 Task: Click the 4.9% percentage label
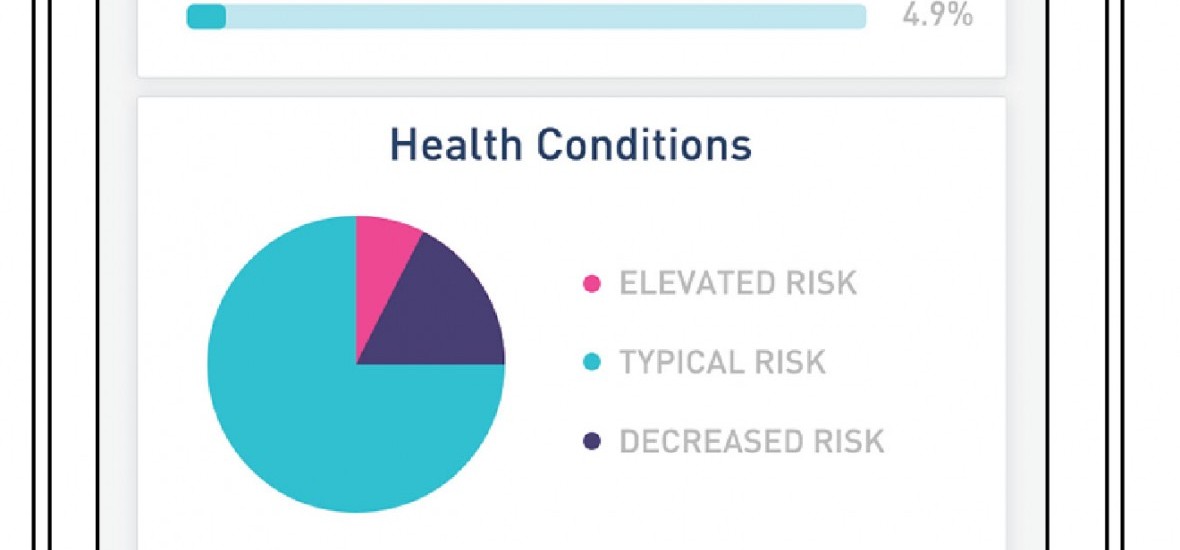[937, 16]
